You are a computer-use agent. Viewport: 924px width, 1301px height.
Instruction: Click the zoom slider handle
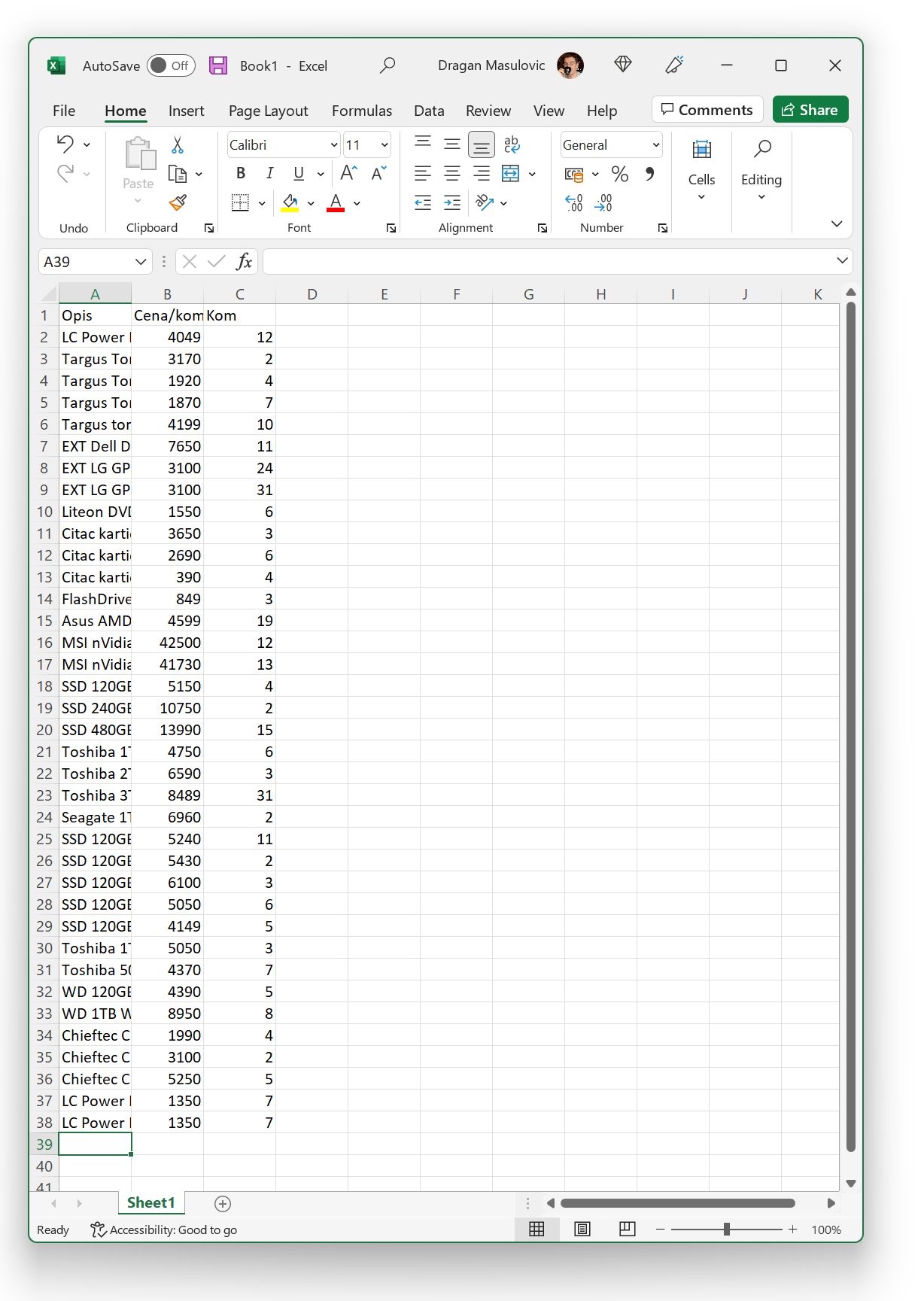point(726,1229)
